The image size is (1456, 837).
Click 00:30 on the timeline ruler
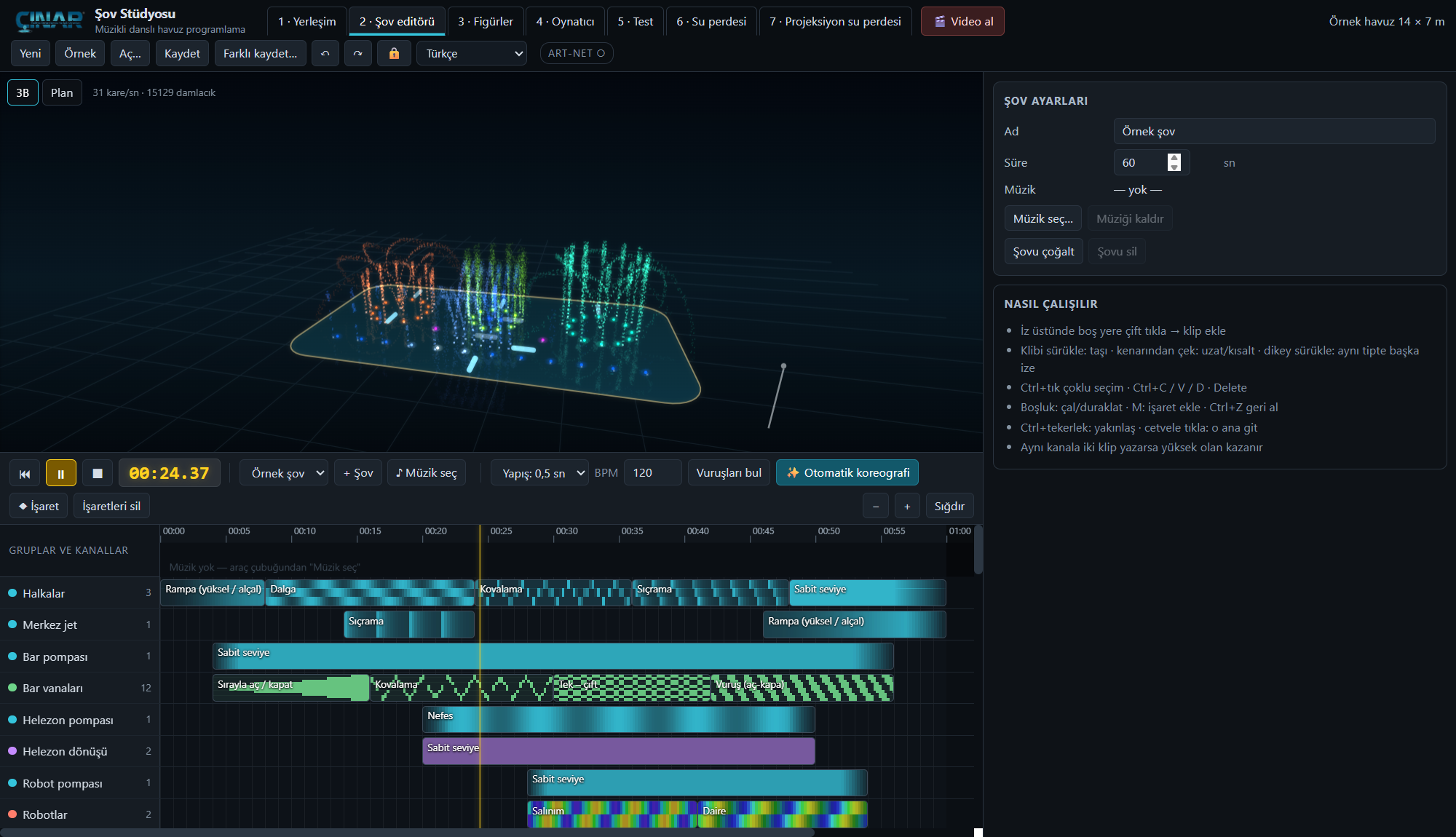click(566, 531)
